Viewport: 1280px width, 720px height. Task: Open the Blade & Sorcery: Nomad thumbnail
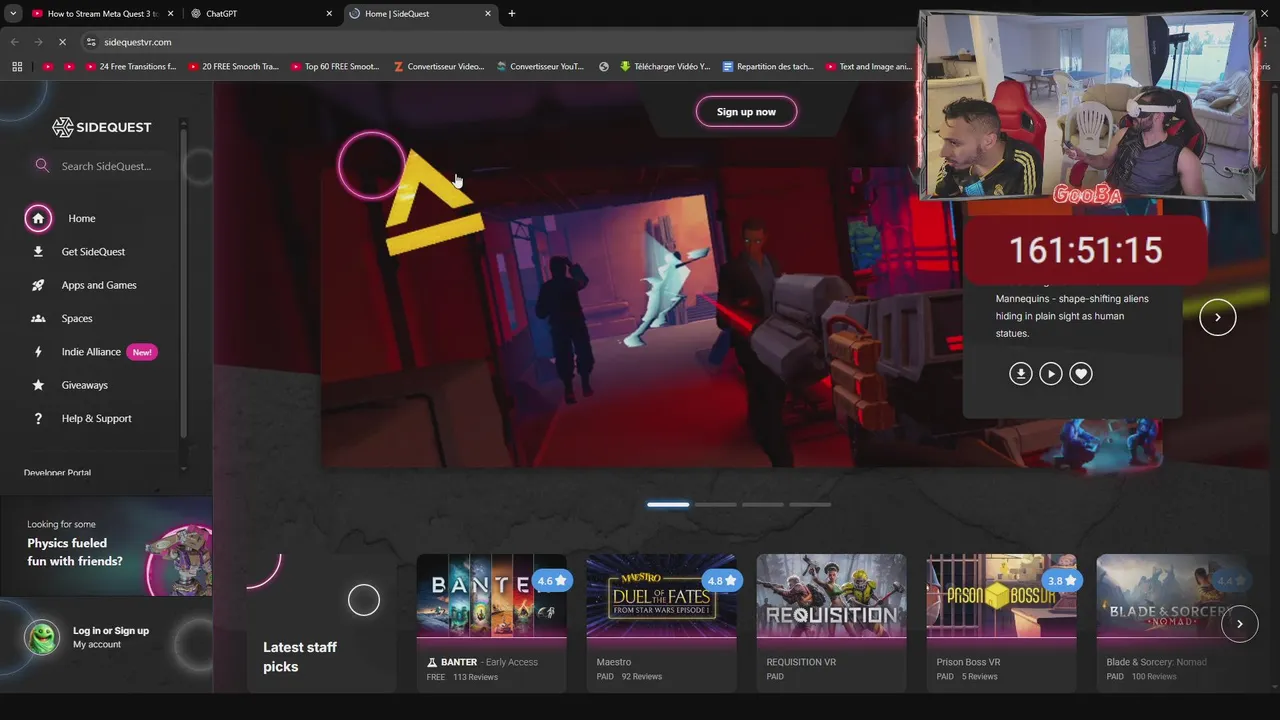(1171, 595)
